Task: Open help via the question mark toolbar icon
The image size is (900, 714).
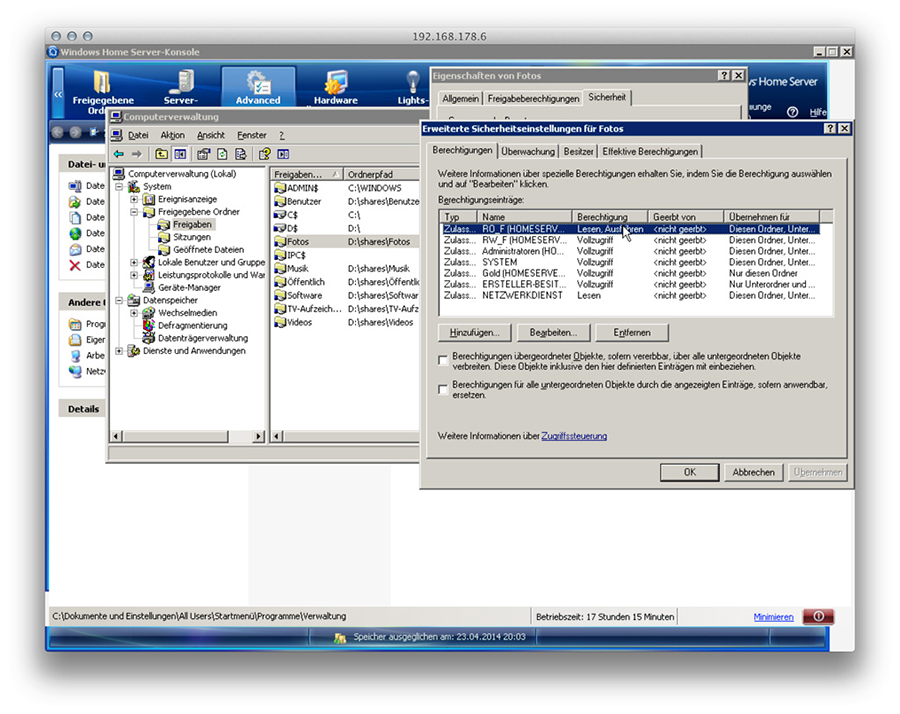Action: coord(264,154)
